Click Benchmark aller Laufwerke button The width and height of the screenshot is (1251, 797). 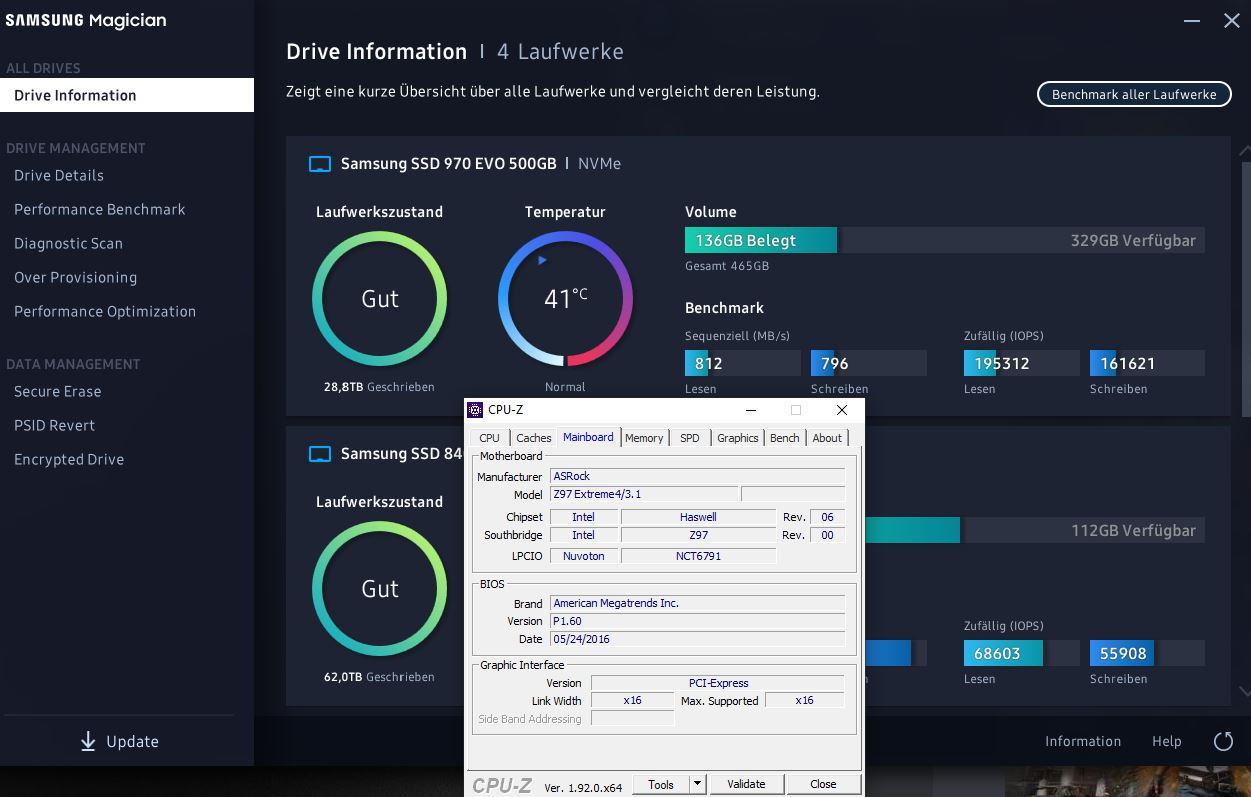(x=1134, y=94)
